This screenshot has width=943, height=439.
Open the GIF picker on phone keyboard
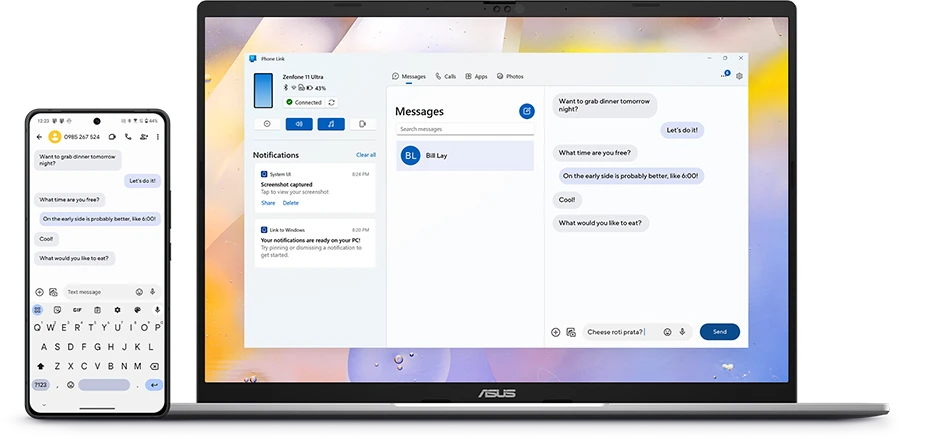[77, 310]
